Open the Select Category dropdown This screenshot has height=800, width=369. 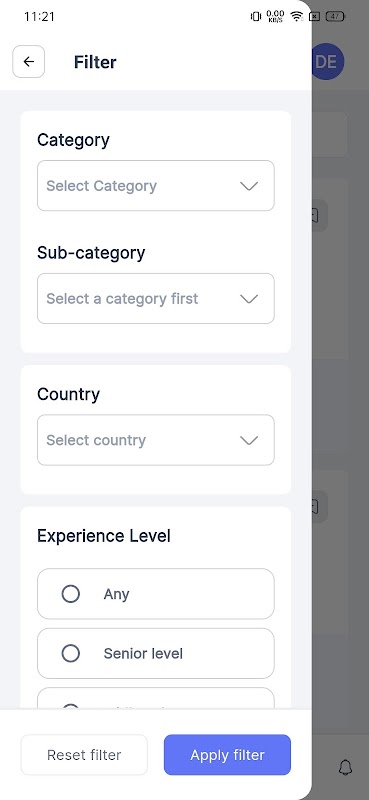pos(156,186)
